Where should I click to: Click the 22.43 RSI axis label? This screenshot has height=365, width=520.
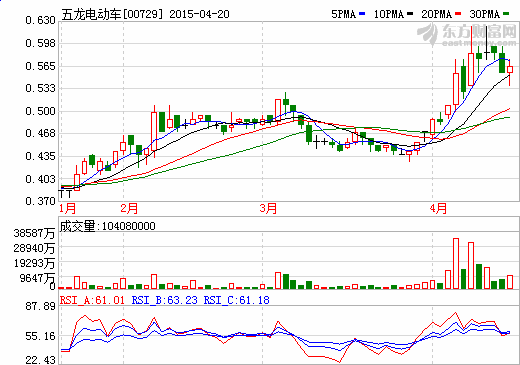[40, 360]
